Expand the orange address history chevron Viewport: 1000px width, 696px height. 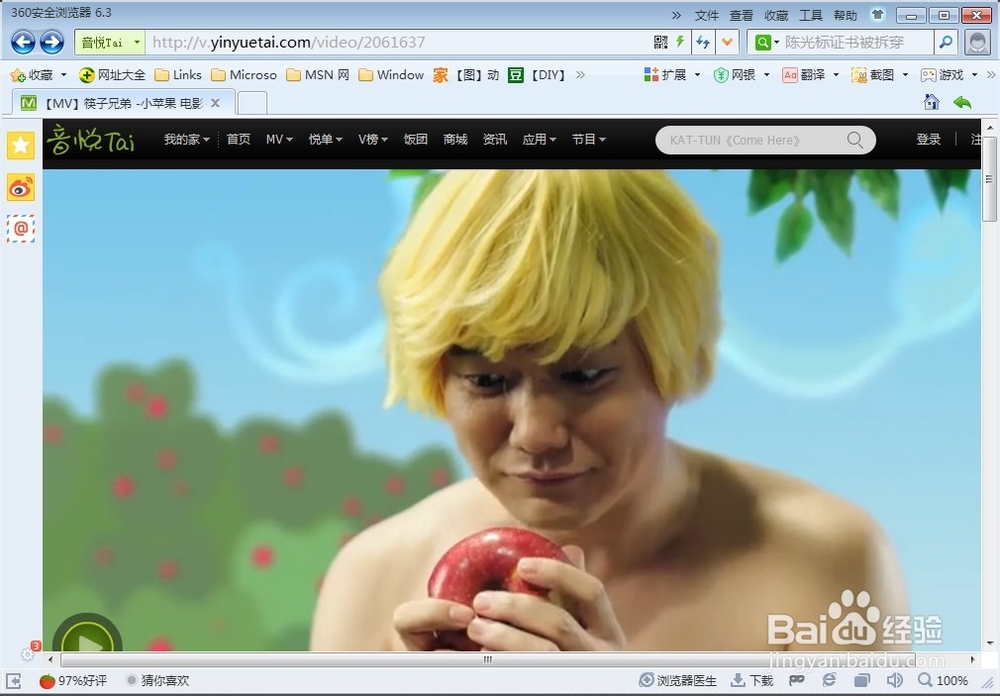point(727,42)
